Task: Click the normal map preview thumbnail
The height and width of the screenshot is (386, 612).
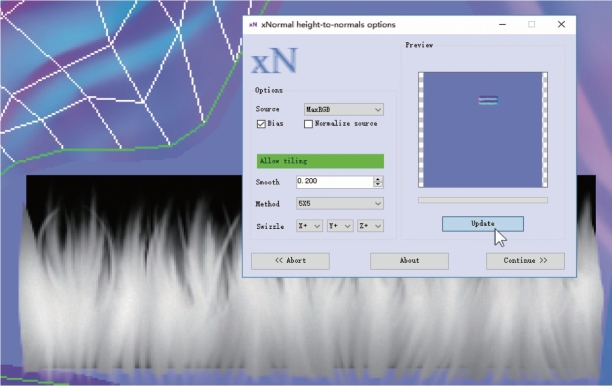Action: (483, 130)
